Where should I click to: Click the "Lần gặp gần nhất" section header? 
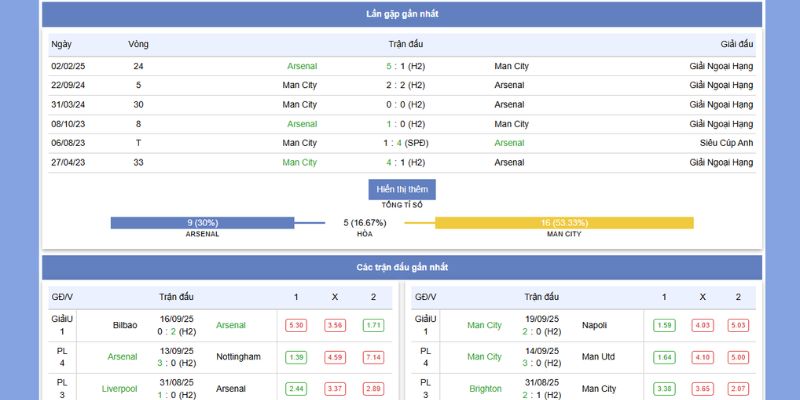tap(402, 14)
